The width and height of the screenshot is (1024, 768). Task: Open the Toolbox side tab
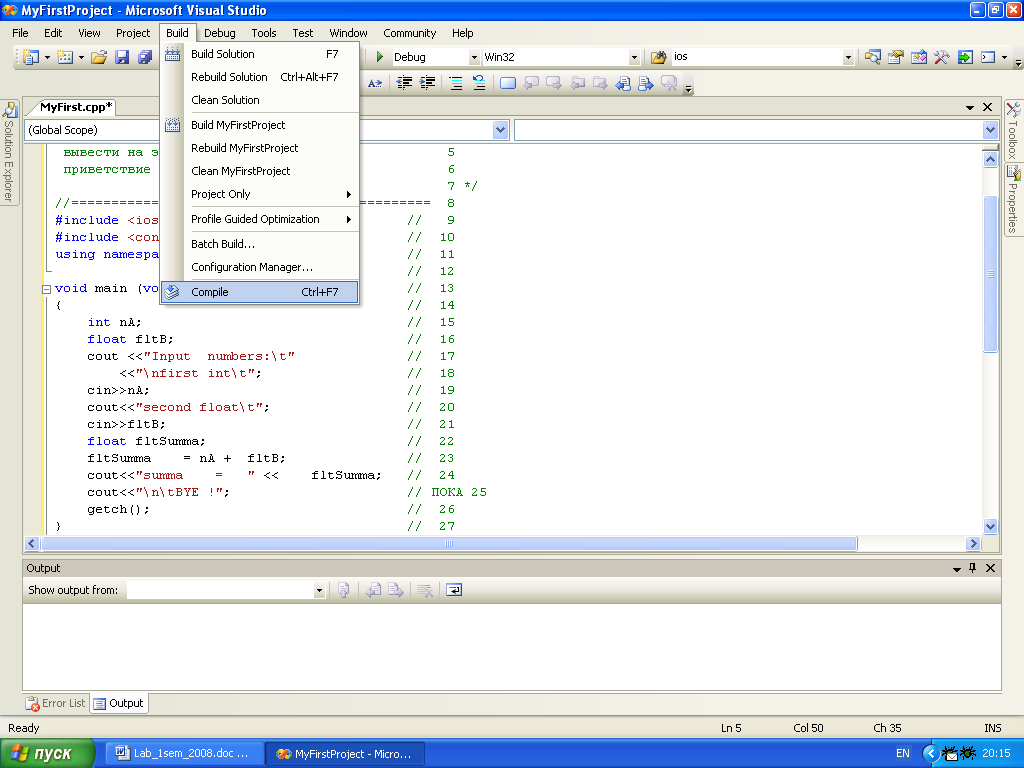click(1013, 130)
